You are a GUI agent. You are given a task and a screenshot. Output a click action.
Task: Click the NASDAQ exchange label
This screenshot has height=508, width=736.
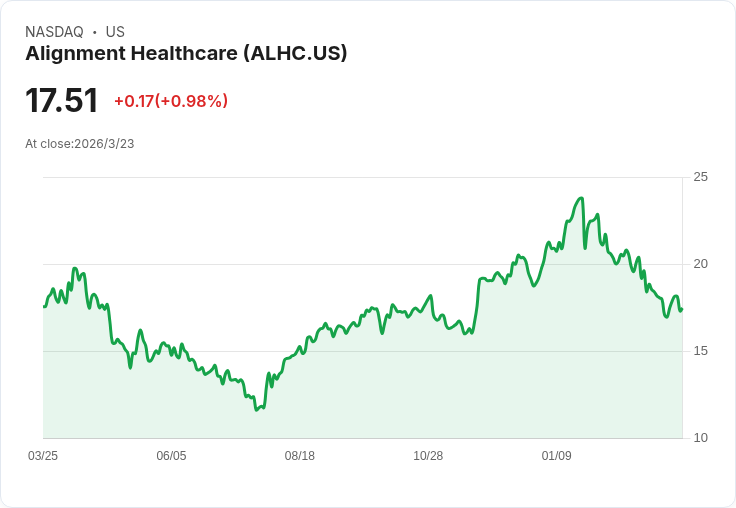[x=54, y=32]
